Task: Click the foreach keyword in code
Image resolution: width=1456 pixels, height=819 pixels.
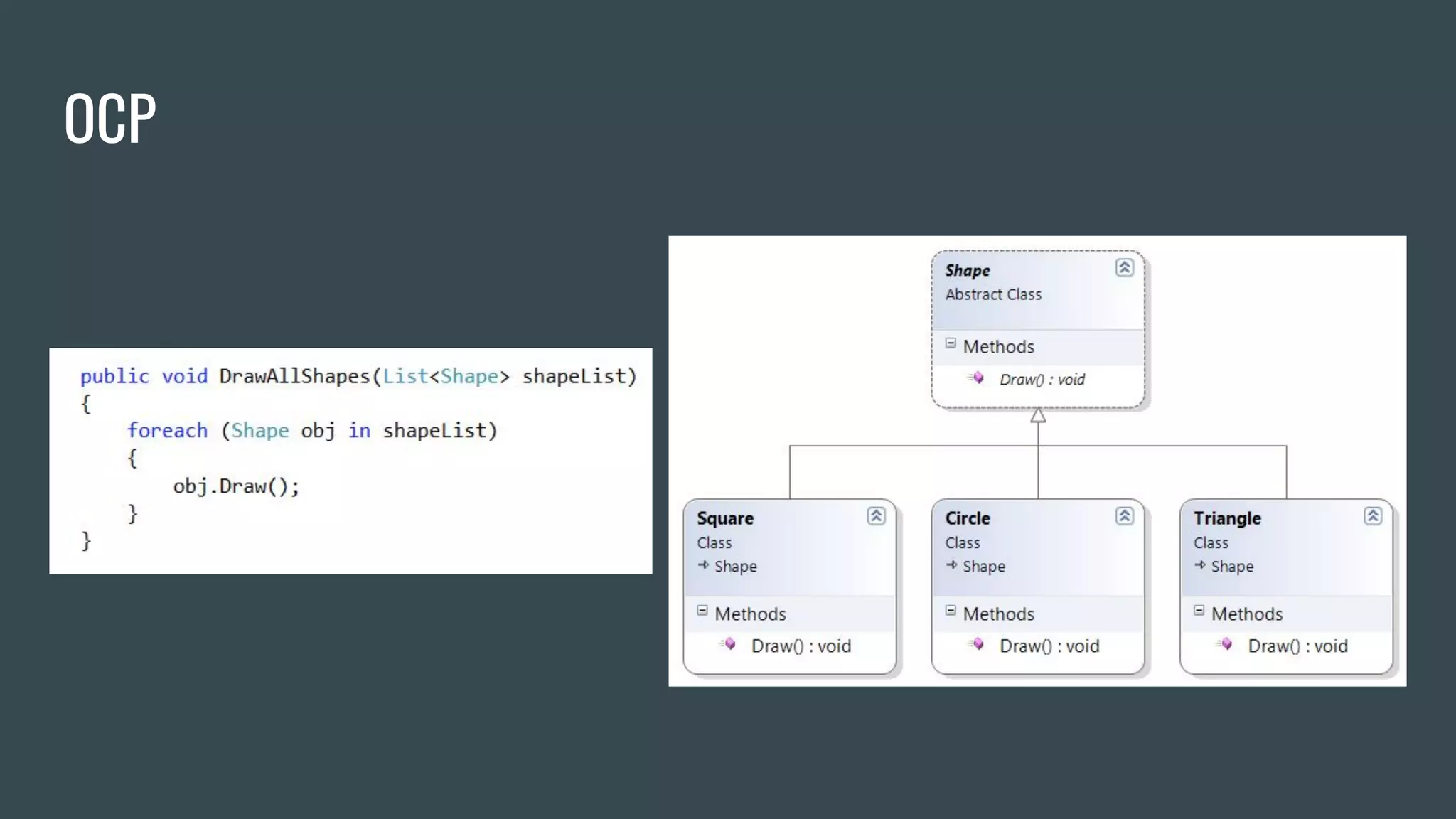Action: 167,431
